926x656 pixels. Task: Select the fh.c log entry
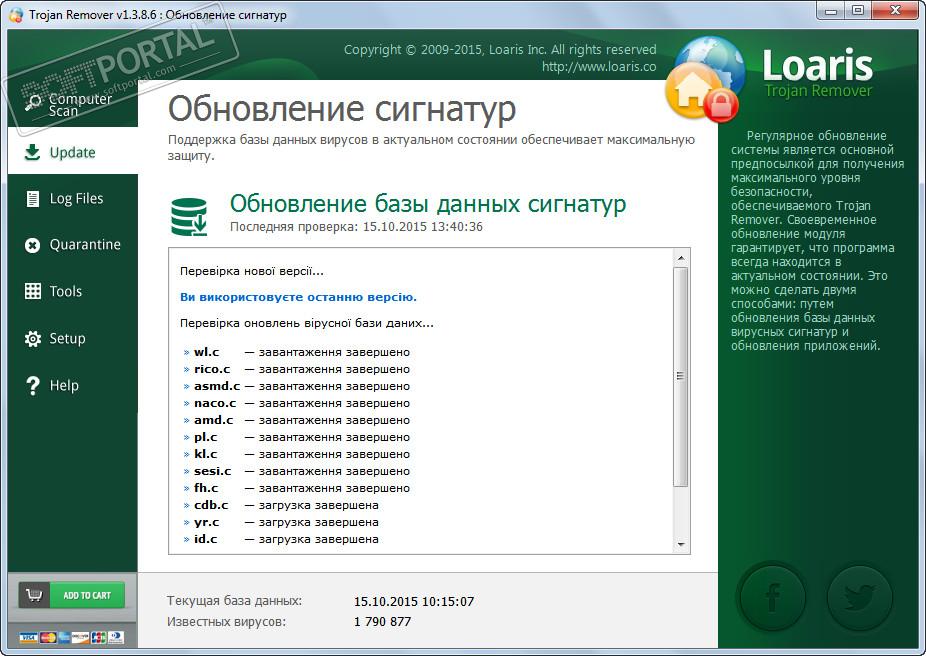tap(296, 488)
